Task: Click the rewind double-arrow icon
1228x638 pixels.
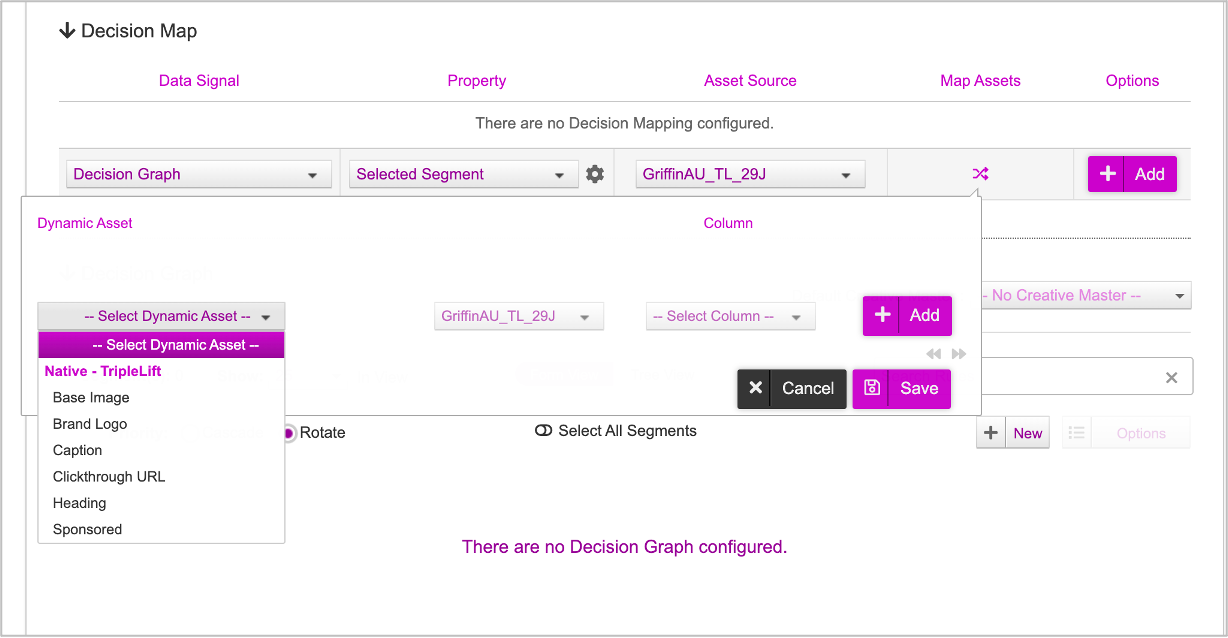Action: (933, 354)
